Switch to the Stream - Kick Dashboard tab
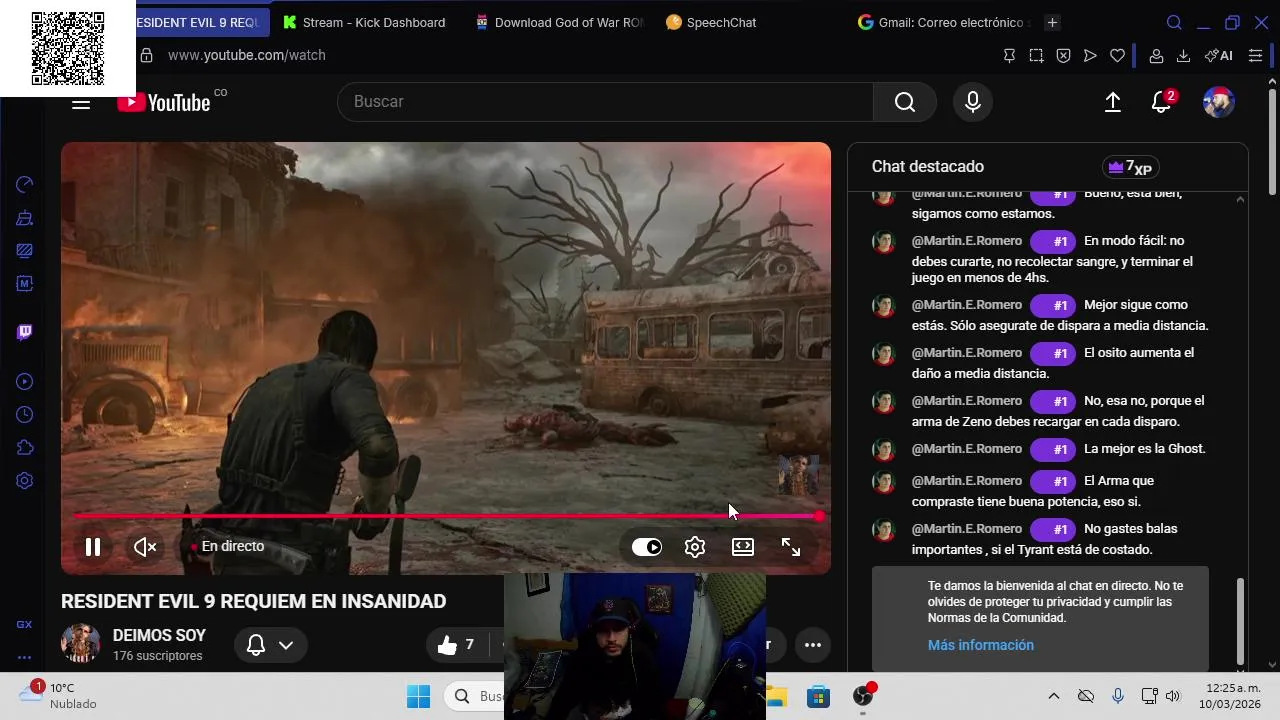This screenshot has height=720, width=1280. tap(365, 22)
